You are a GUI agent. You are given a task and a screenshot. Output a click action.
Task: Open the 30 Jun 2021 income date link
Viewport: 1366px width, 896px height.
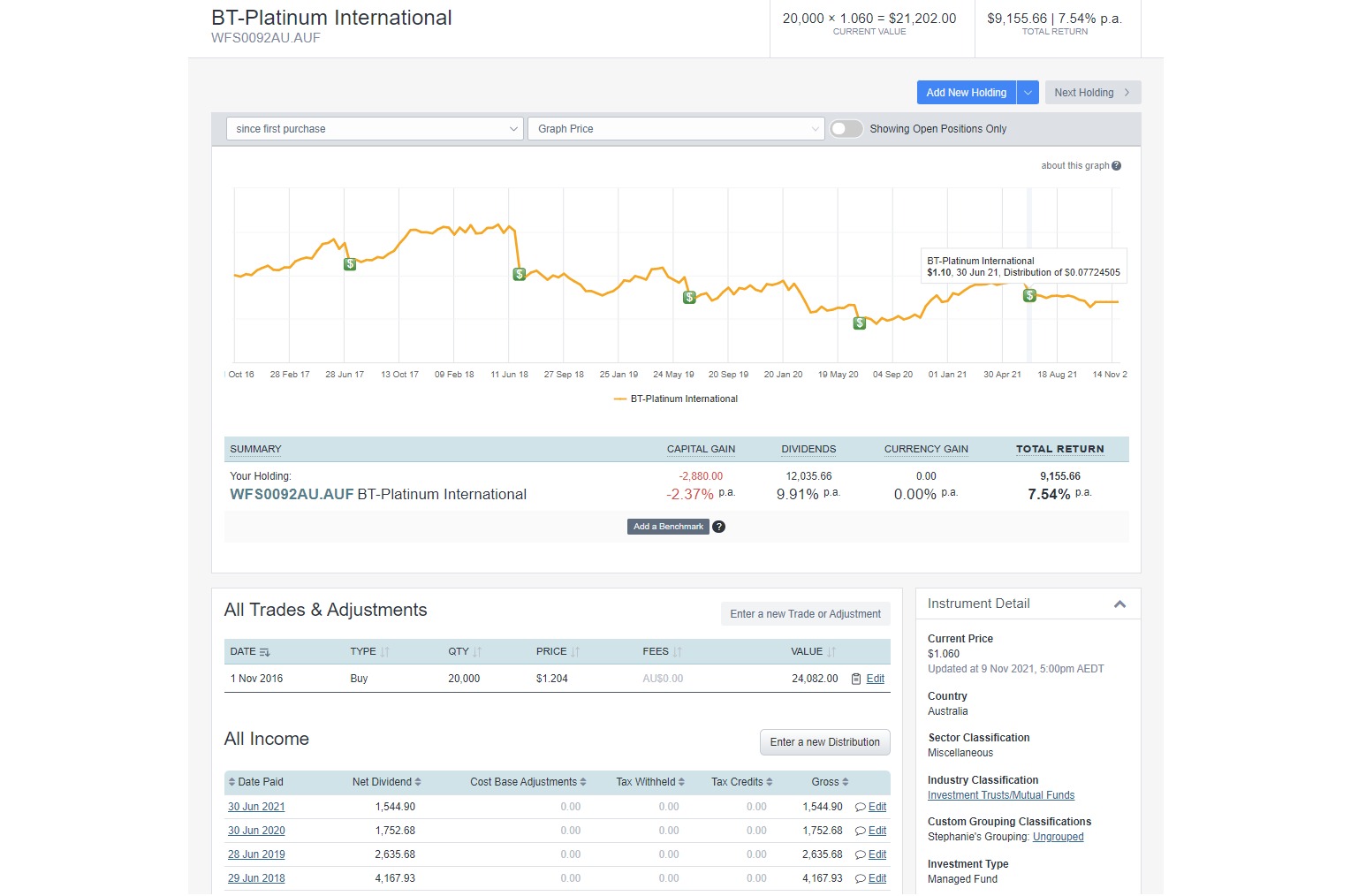(256, 807)
